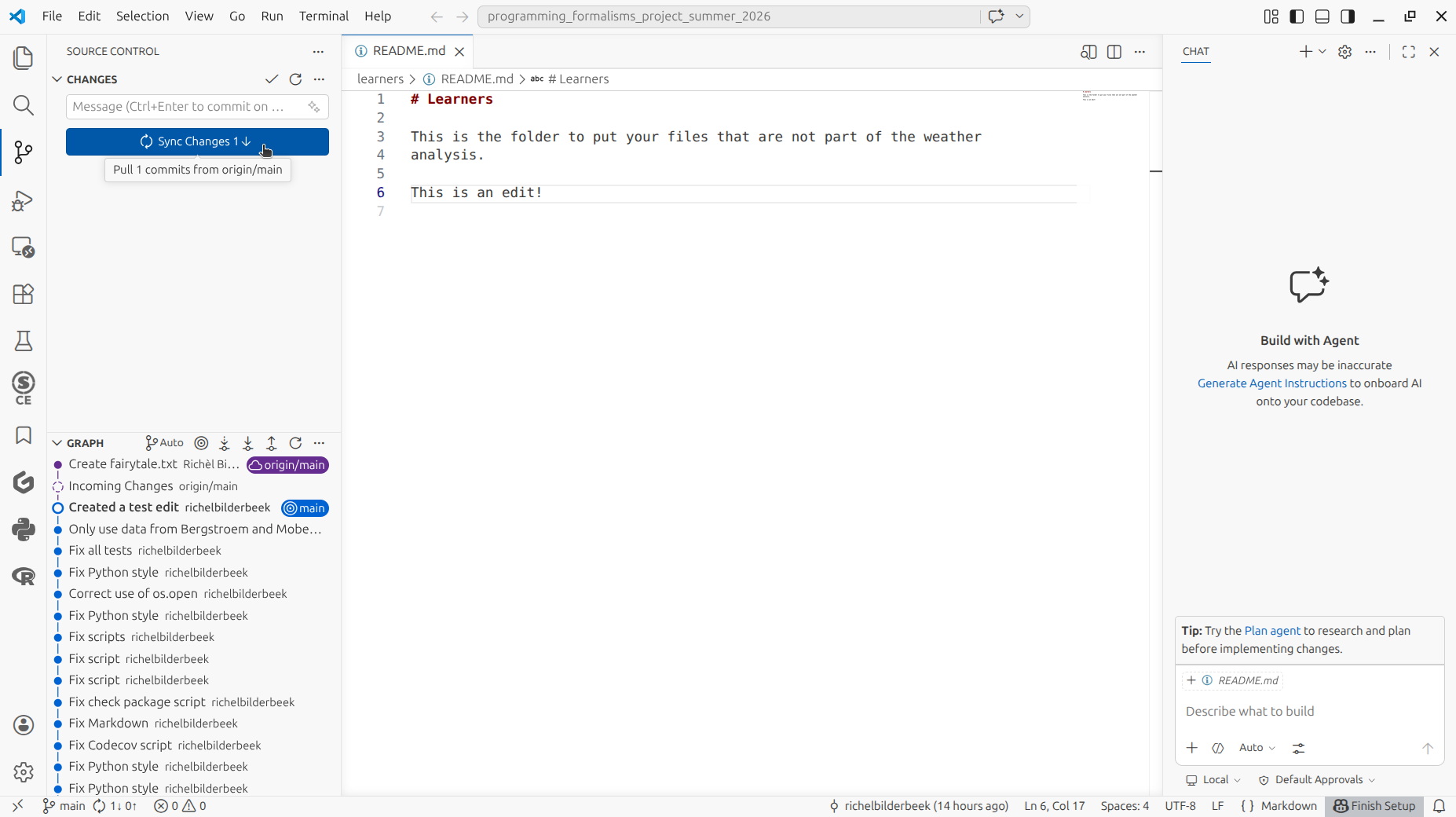The image size is (1456, 817).
Task: Open the File menu
Action: (52, 16)
